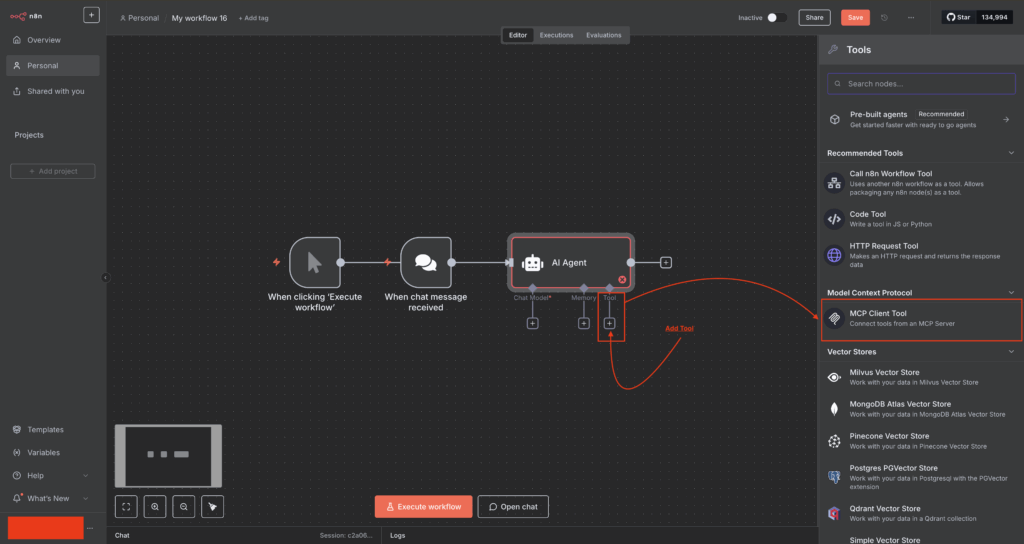
Task: Toggle the workflow Inactive switch
Action: point(777,18)
